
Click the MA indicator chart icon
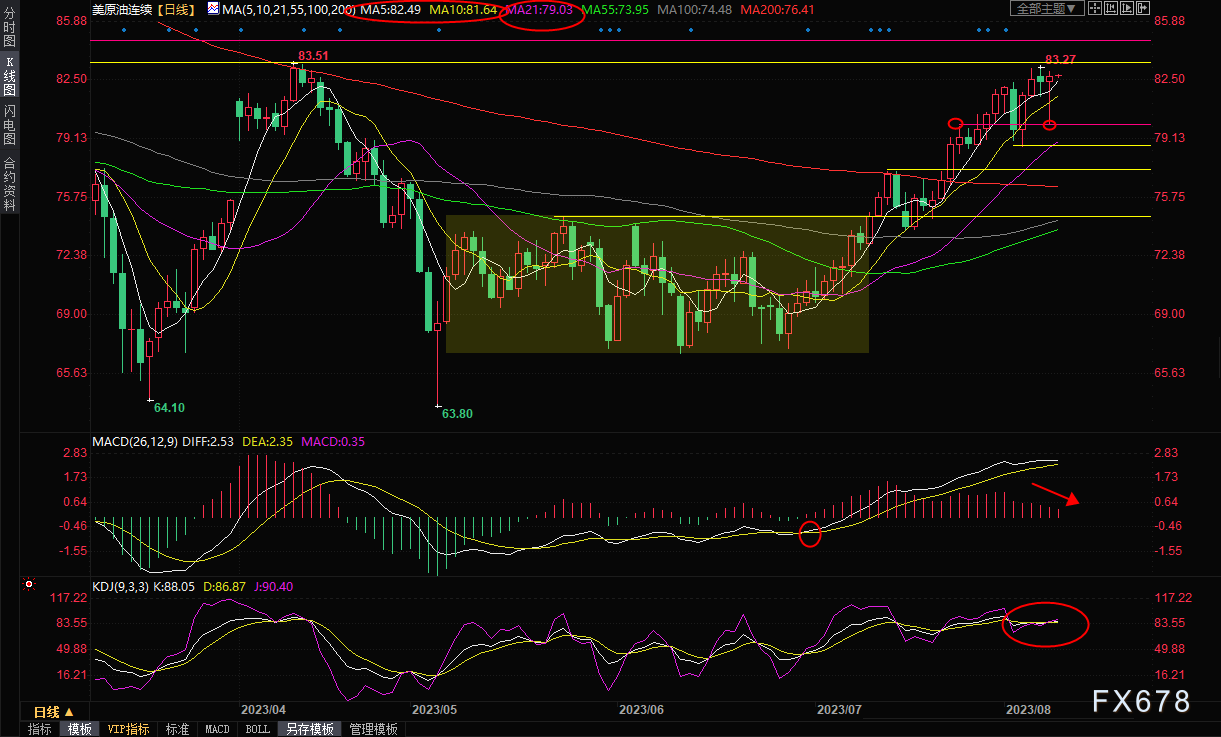pos(214,8)
